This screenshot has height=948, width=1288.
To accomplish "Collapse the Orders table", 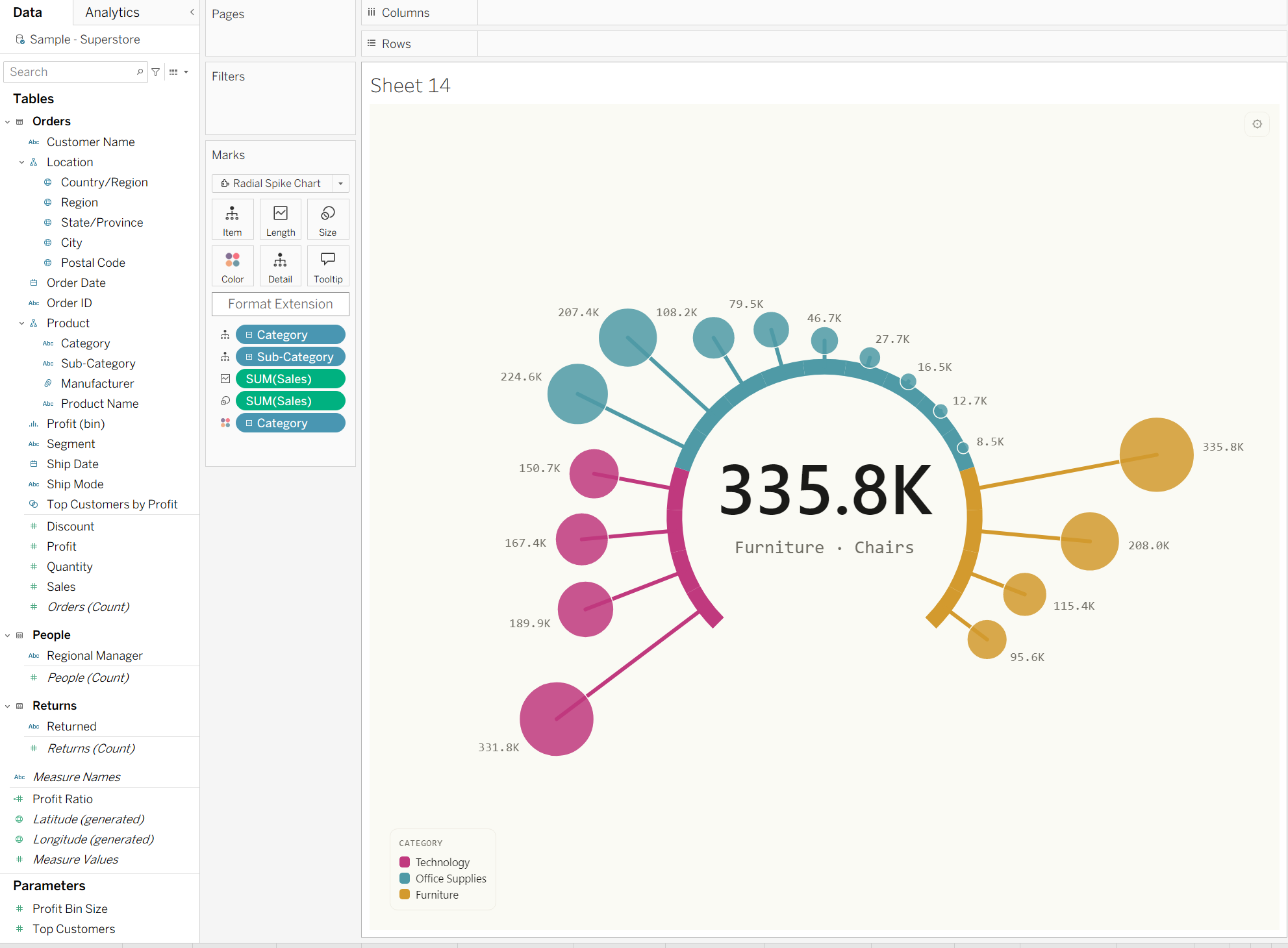I will [8, 121].
